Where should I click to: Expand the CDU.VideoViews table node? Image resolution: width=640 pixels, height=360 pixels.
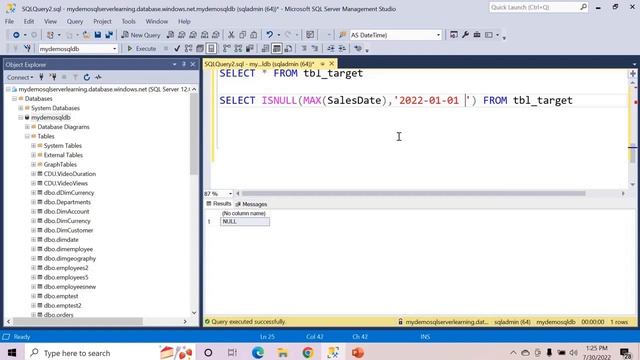point(33,183)
